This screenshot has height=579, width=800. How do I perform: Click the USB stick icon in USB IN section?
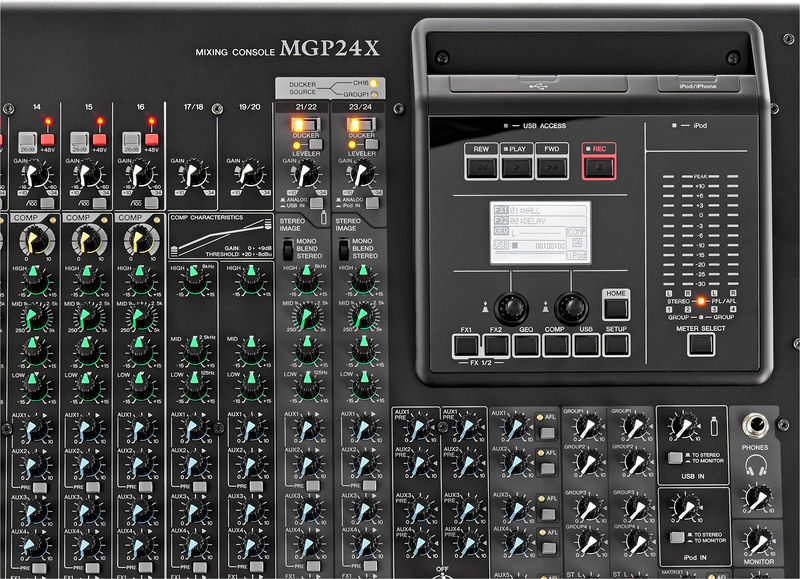coord(714,426)
